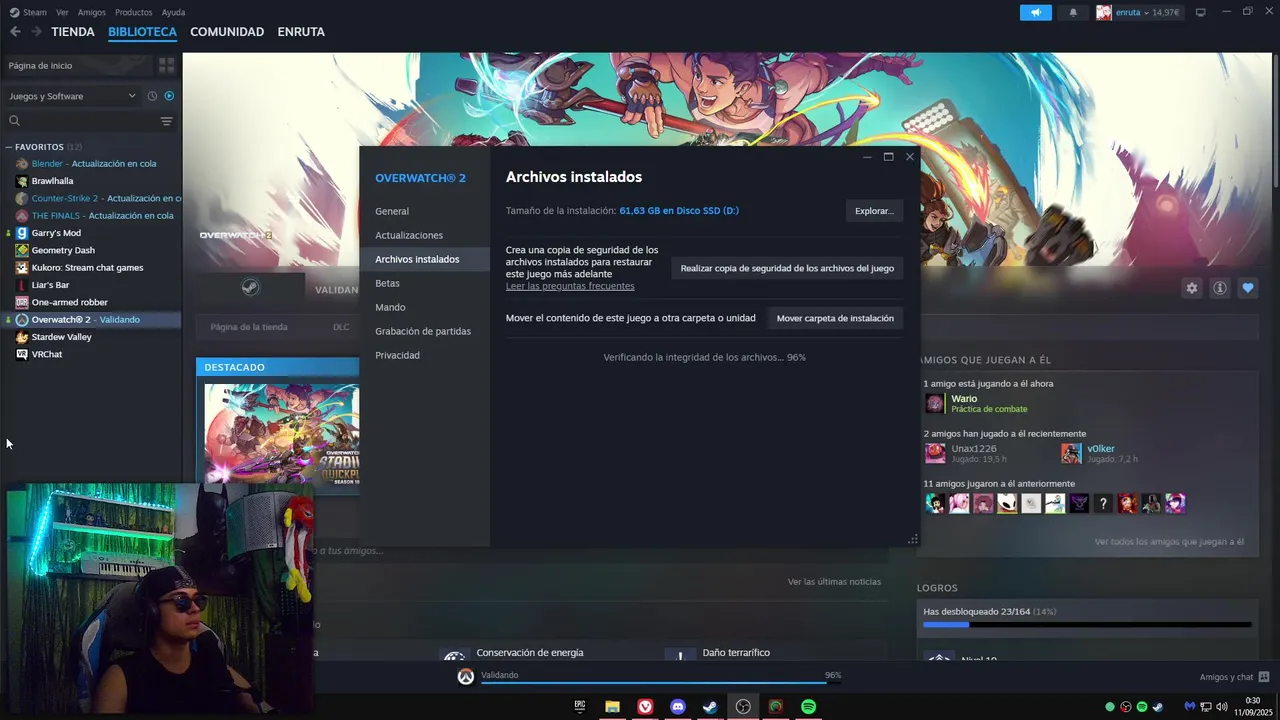Image resolution: width=1280 pixels, height=720 pixels.
Task: Go forward with the right arrow
Action: coord(36,31)
